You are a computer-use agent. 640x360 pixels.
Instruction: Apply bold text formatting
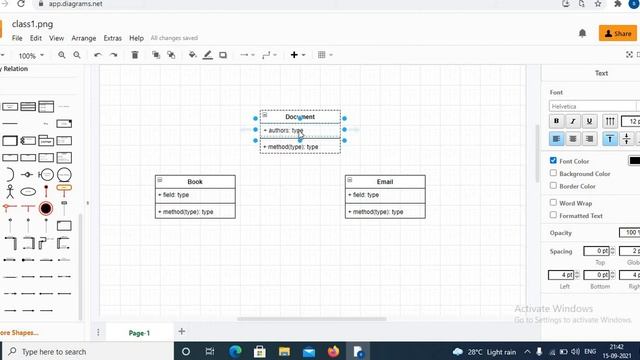tap(556, 121)
